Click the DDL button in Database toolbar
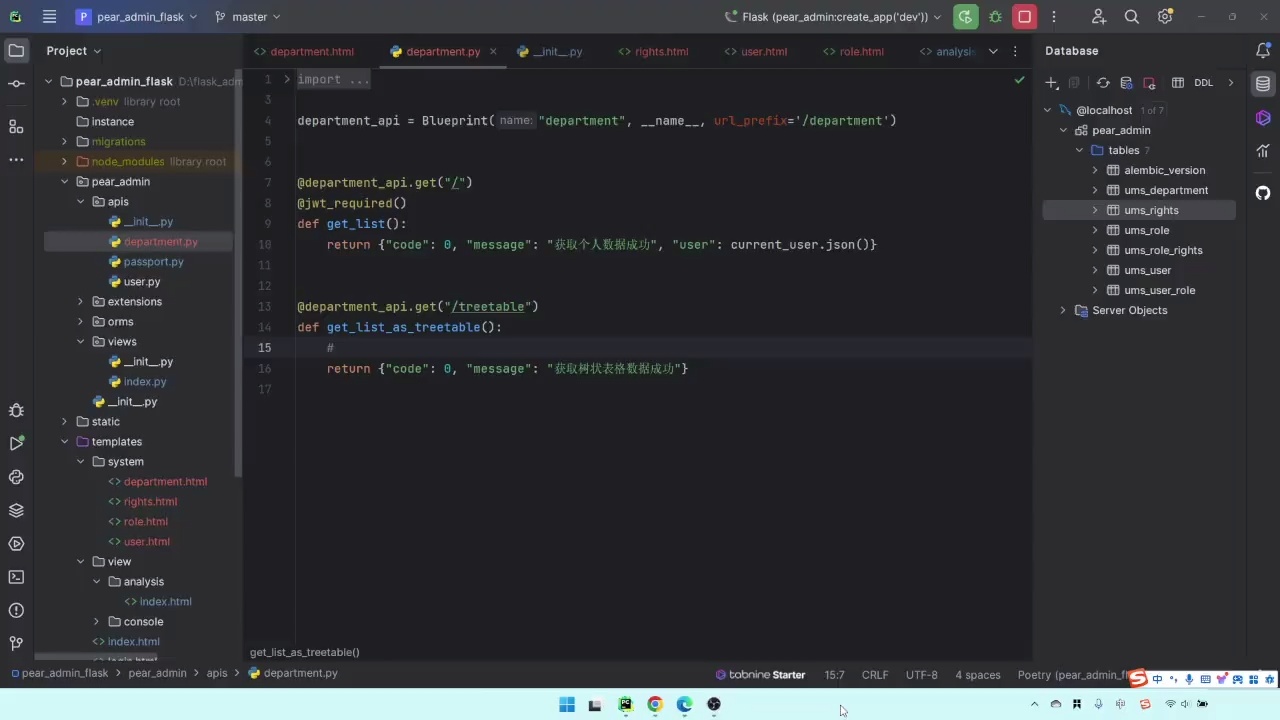 click(x=1203, y=83)
